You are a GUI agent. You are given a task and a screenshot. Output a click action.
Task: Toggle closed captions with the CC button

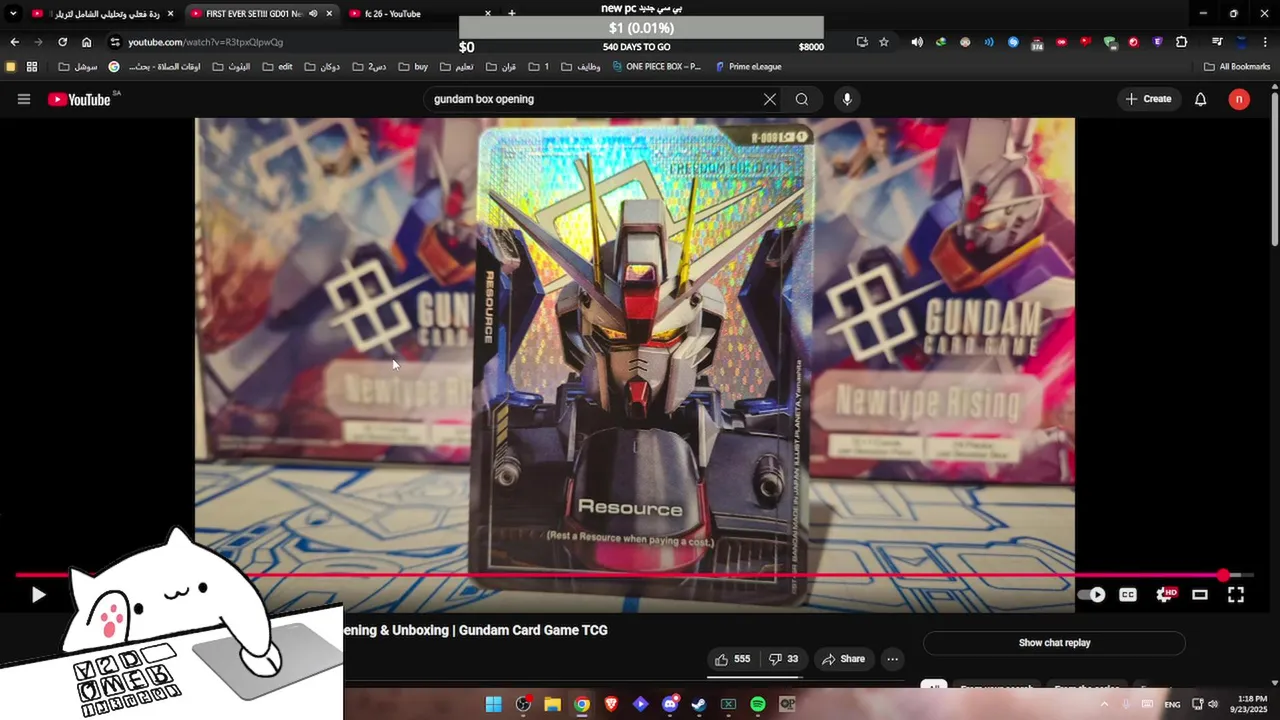pyautogui.click(x=1128, y=595)
